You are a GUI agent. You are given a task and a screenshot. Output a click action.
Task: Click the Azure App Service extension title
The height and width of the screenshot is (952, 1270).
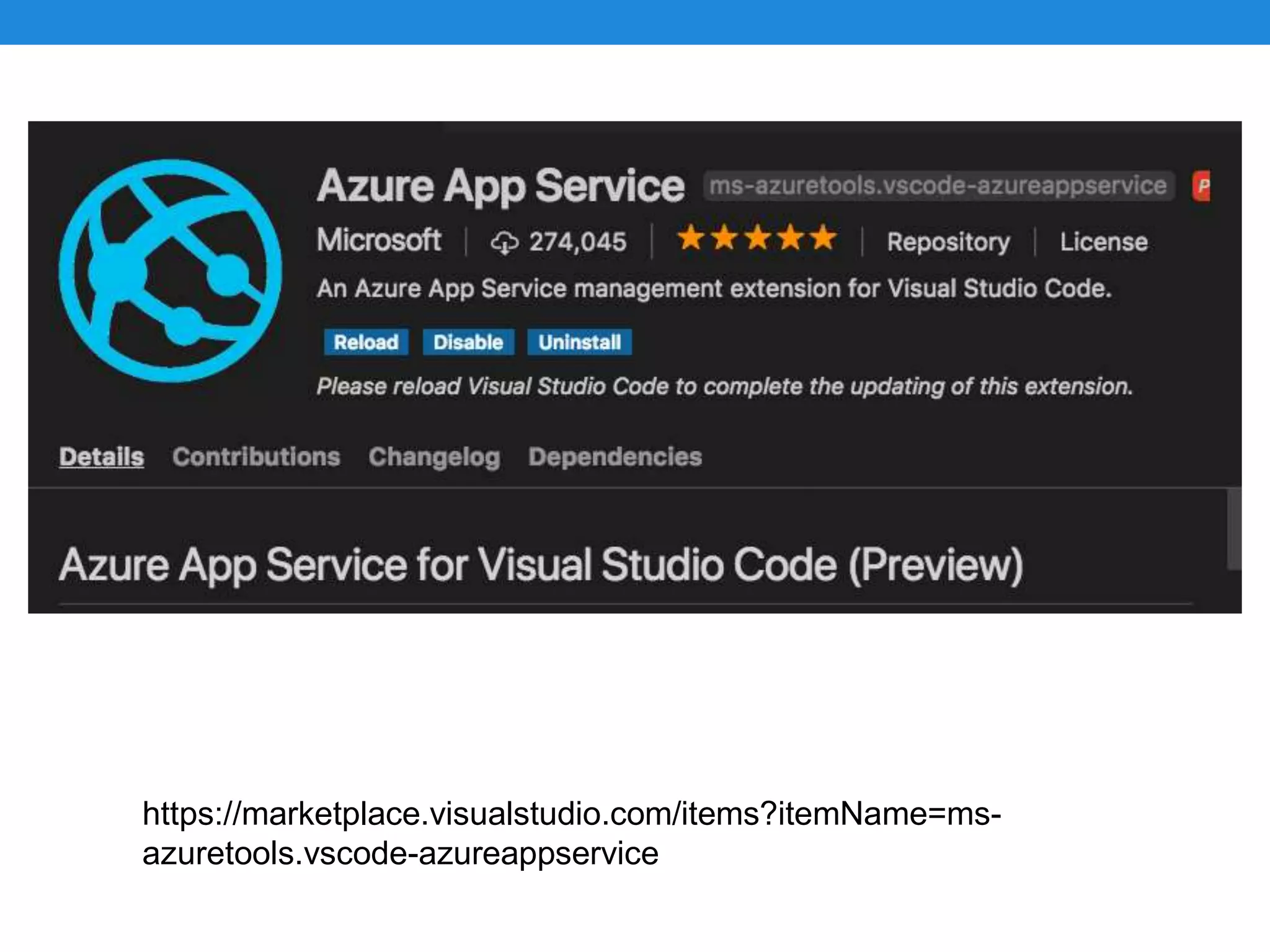click(x=500, y=186)
